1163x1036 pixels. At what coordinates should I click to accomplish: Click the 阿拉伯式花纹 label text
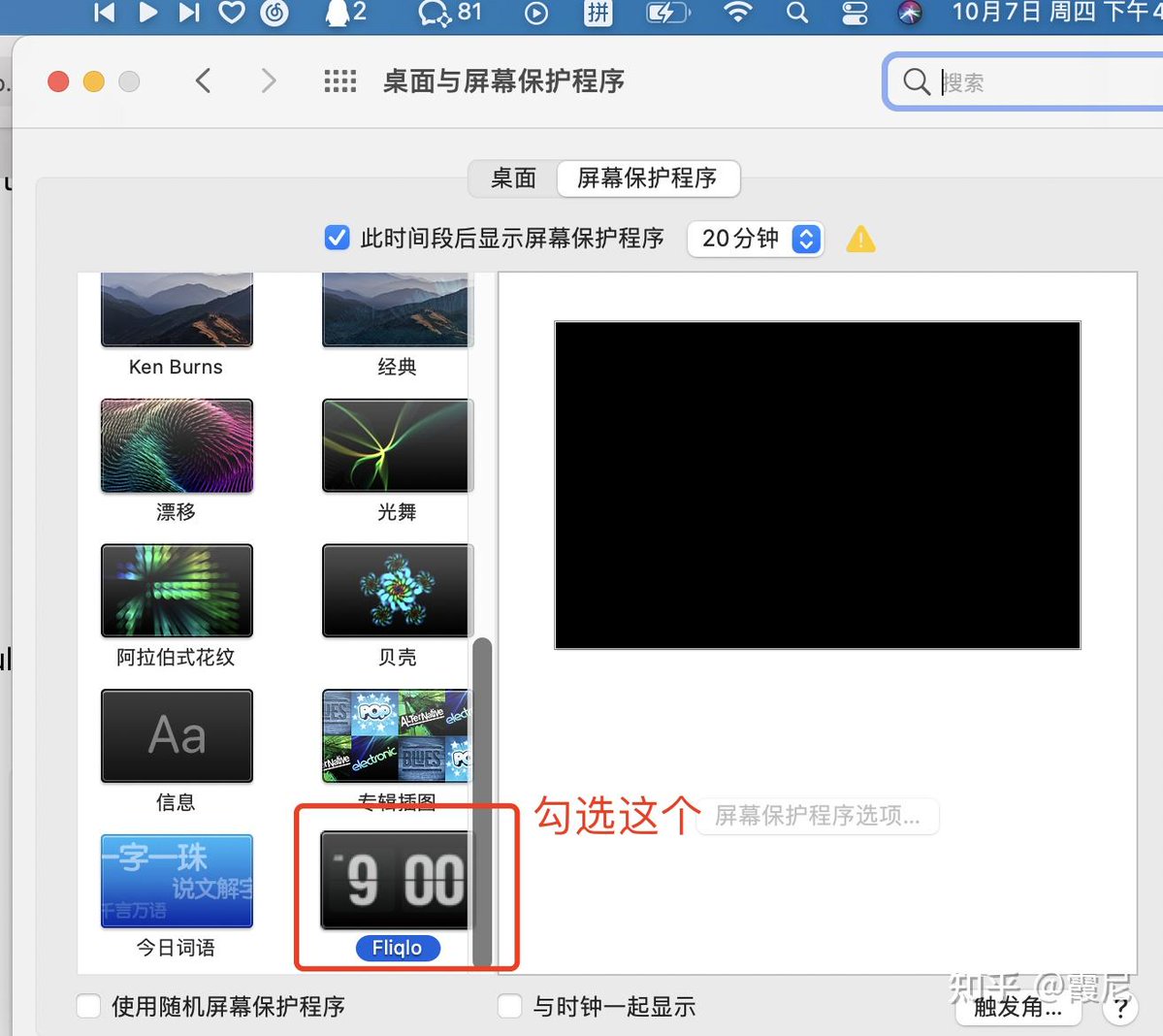coord(176,657)
